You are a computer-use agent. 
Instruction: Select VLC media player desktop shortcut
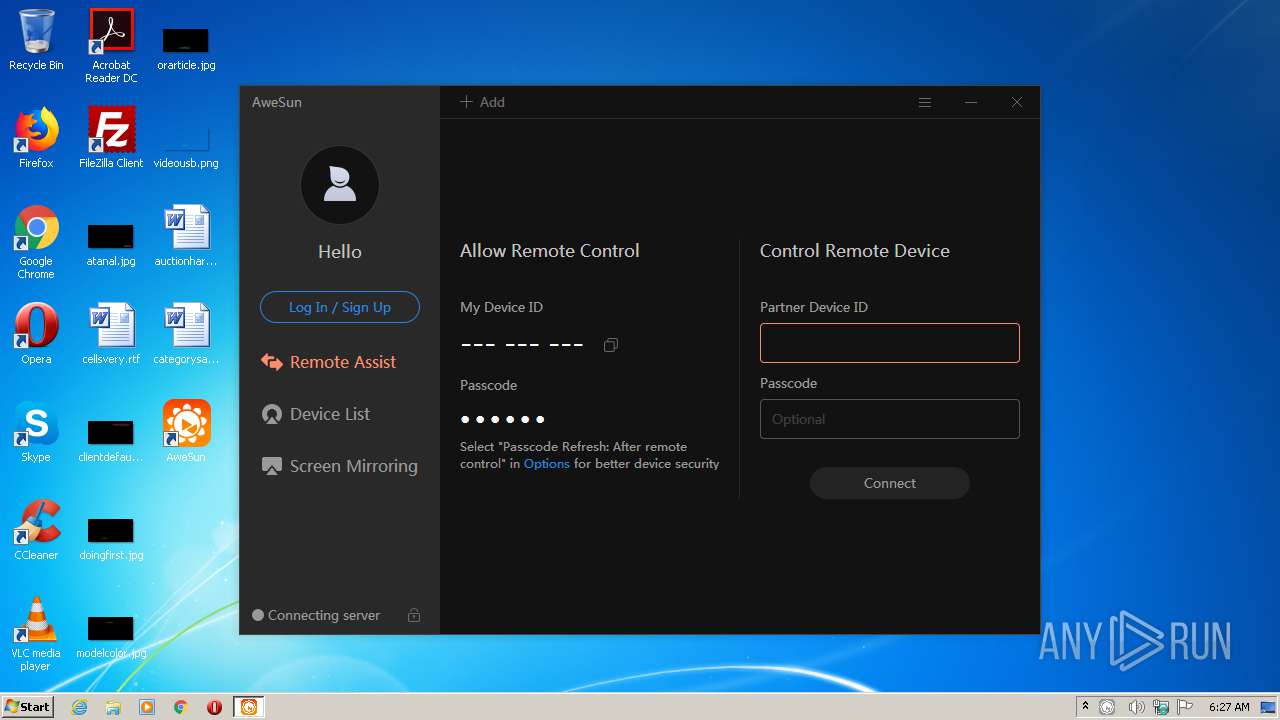coord(36,634)
